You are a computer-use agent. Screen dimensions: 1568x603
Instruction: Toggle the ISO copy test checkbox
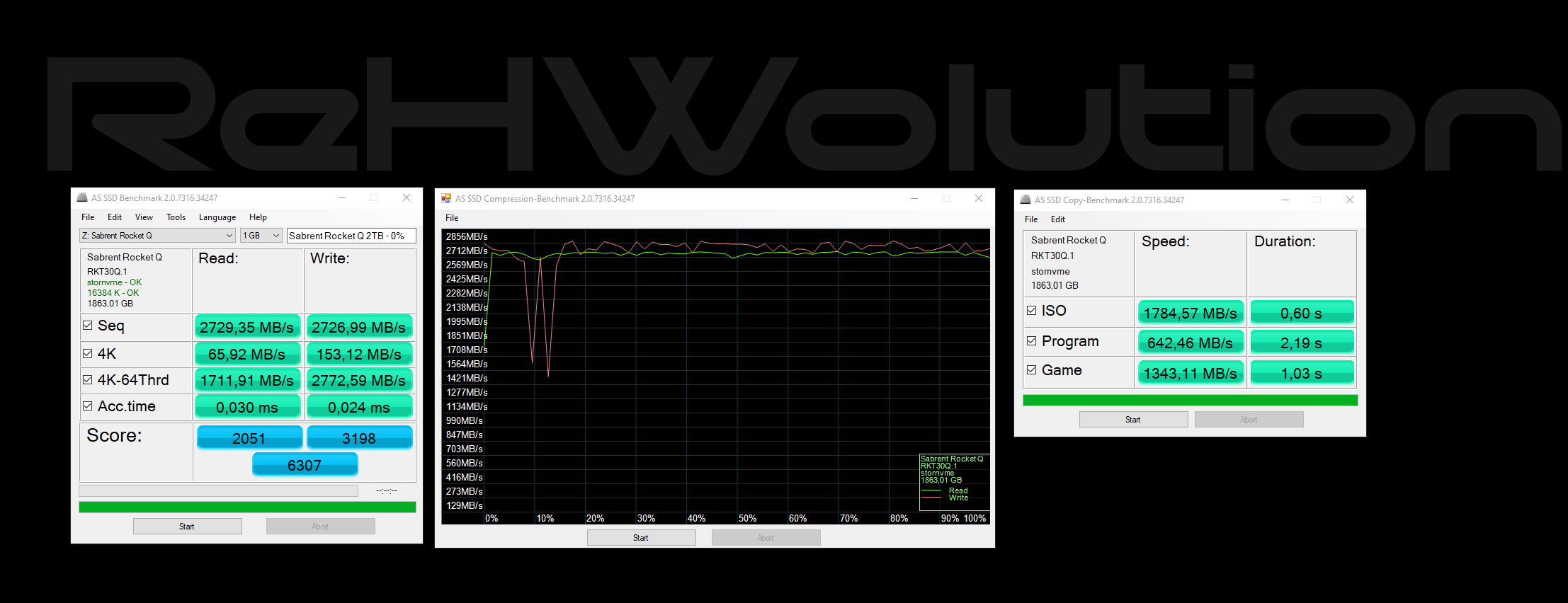[1032, 311]
